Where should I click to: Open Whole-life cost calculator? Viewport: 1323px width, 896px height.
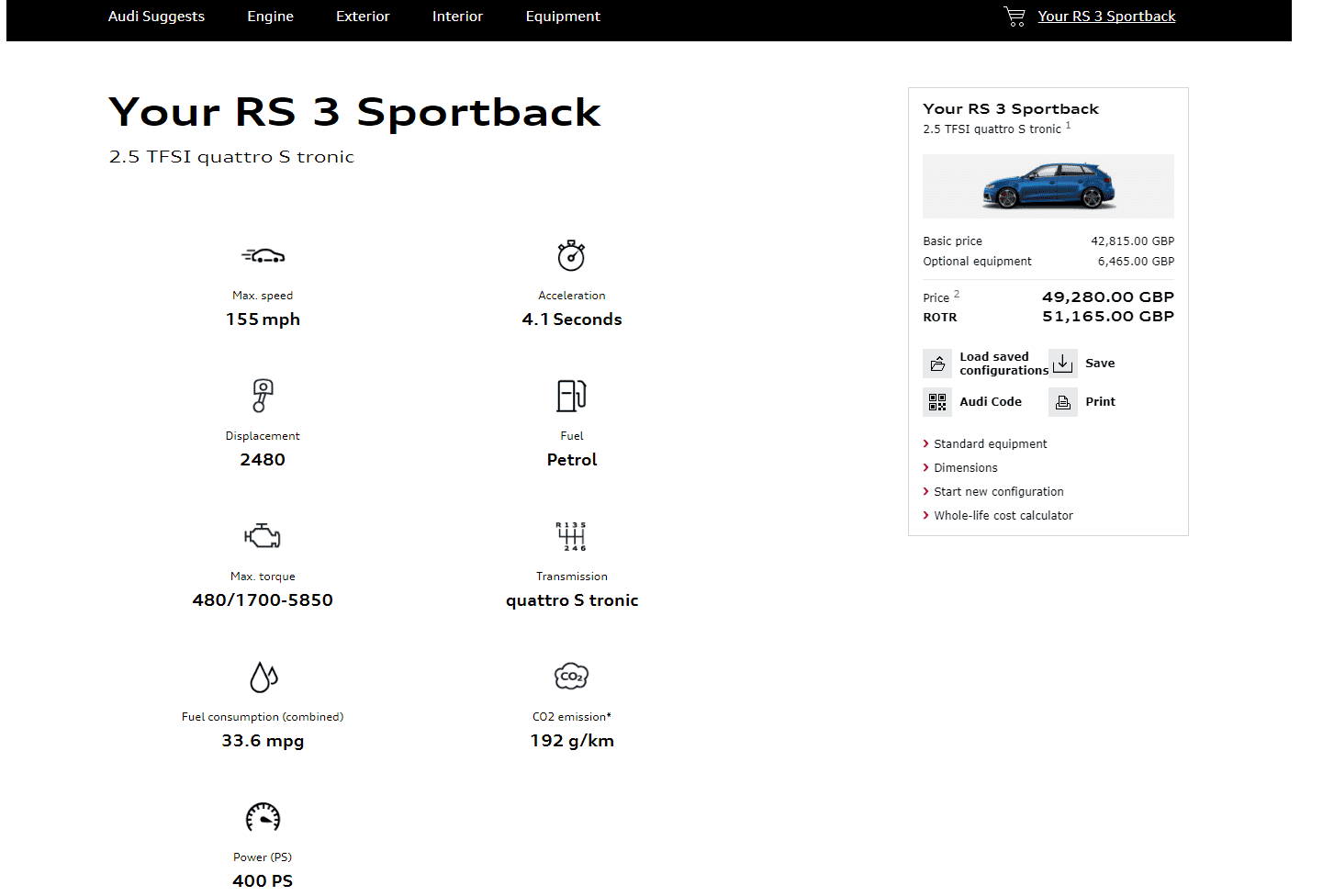click(1003, 516)
